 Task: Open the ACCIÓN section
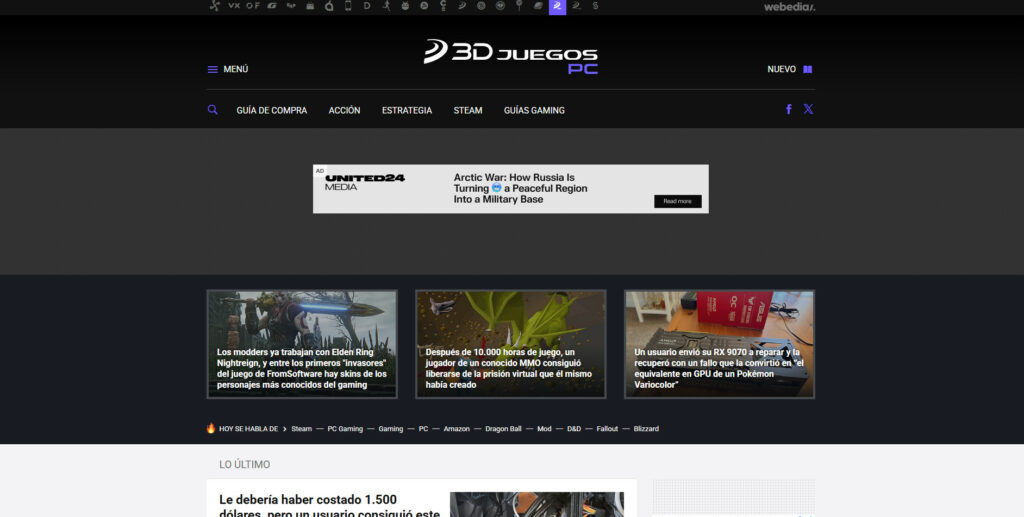tap(344, 110)
